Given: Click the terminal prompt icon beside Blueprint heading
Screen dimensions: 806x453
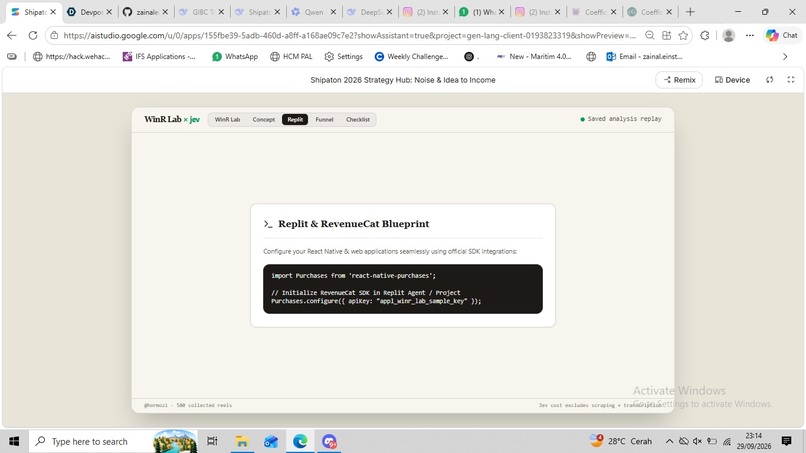Looking at the screenshot, I should 268,224.
